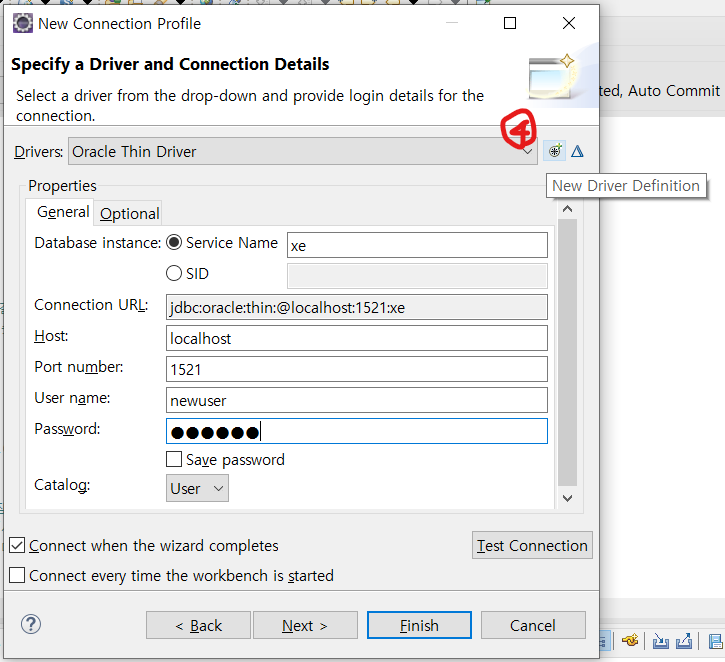The width and height of the screenshot is (725, 662).
Task: Enable Connect every time the workbench is started
Action: (17, 576)
